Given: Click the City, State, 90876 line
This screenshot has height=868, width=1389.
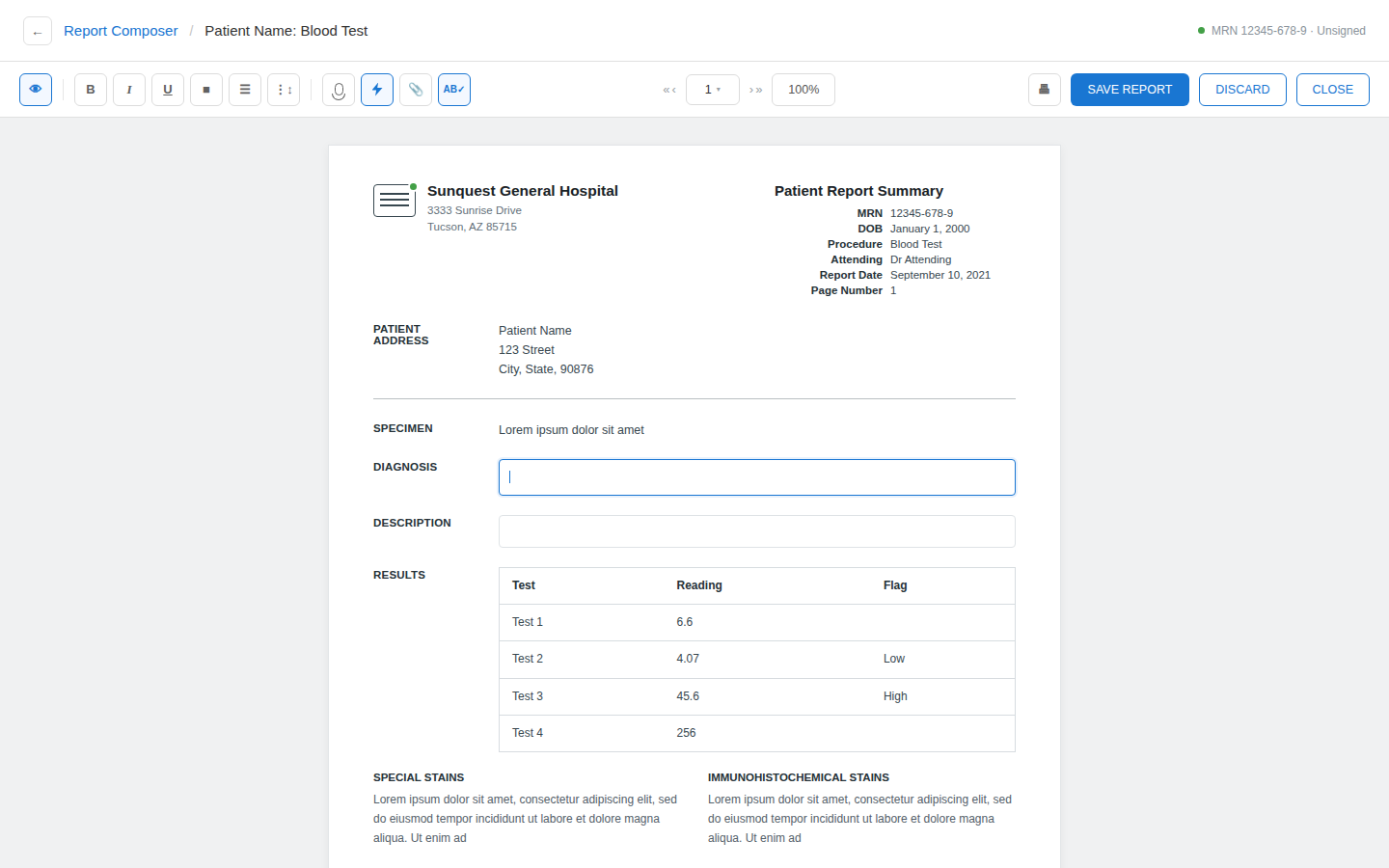Looking at the screenshot, I should click(x=546, y=369).
